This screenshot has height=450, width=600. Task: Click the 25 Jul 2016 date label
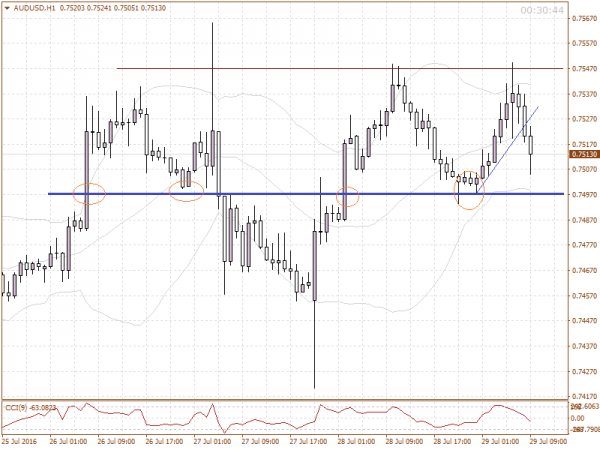pos(22,441)
